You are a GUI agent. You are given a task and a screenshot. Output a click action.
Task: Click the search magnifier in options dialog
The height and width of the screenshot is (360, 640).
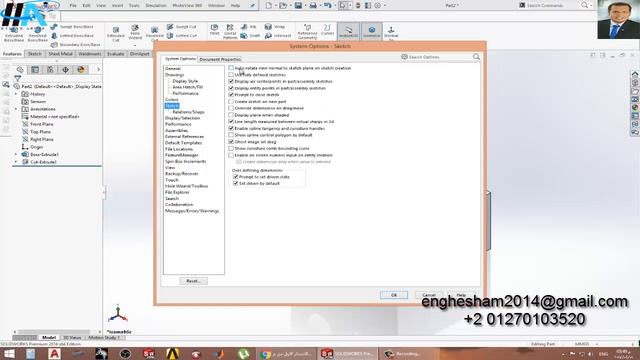coord(476,57)
